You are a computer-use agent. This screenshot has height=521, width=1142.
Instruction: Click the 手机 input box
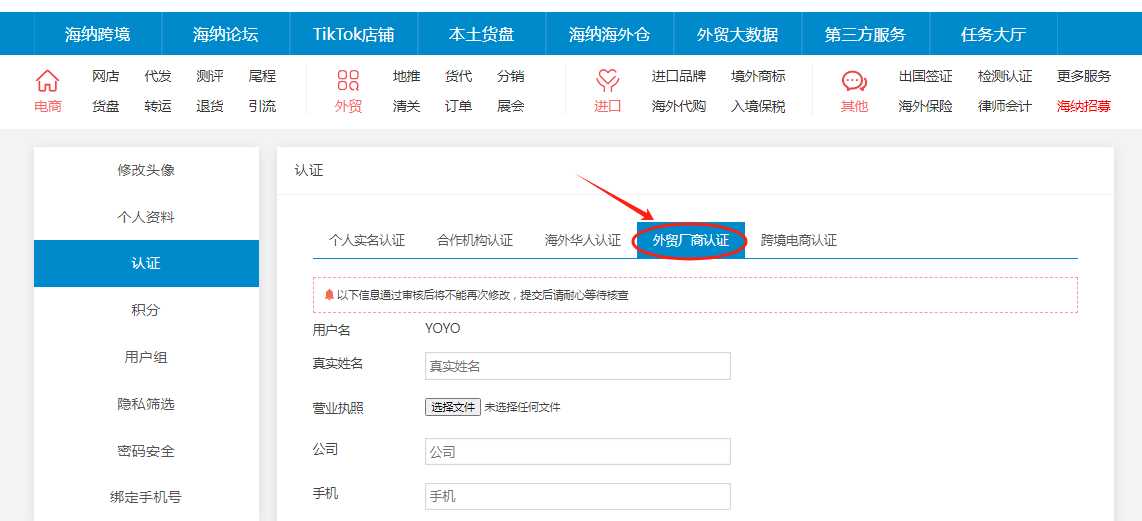tap(577, 496)
